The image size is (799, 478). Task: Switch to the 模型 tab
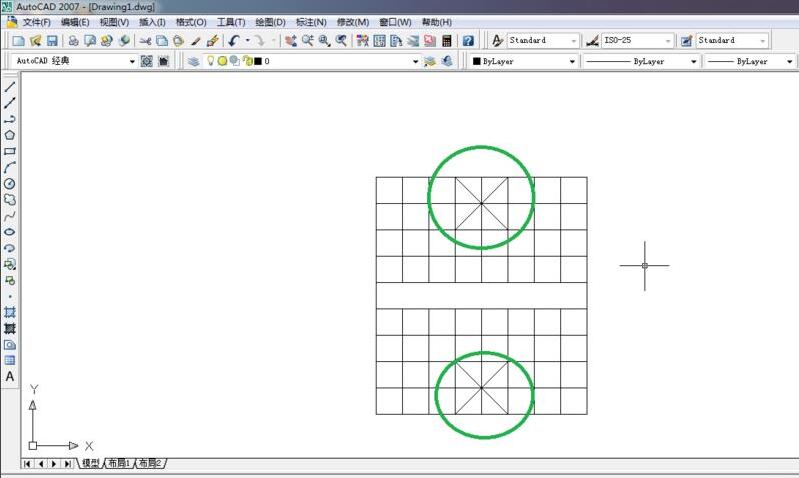point(91,464)
